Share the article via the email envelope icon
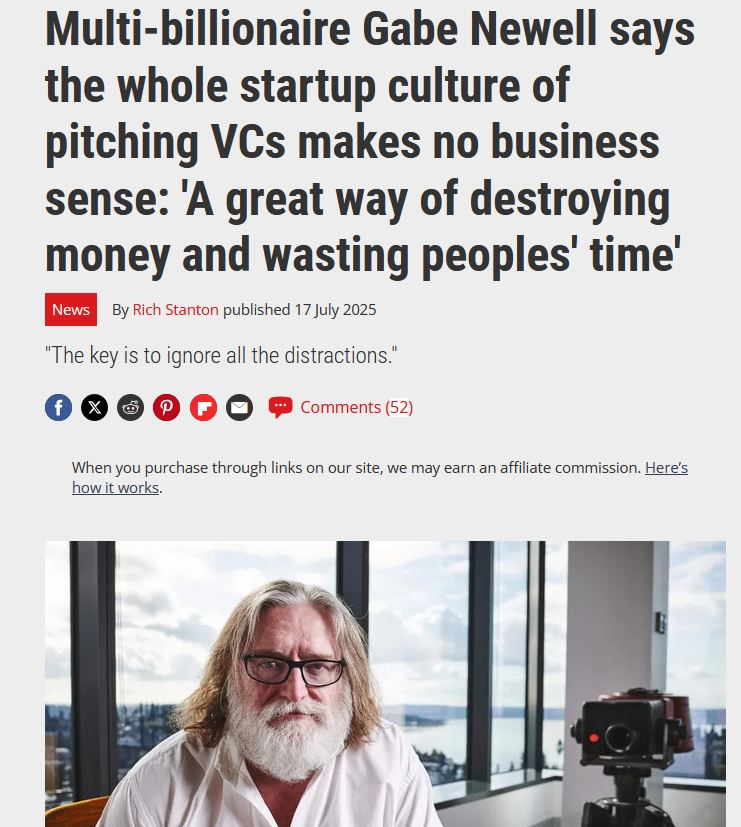741x827 pixels. click(x=239, y=407)
